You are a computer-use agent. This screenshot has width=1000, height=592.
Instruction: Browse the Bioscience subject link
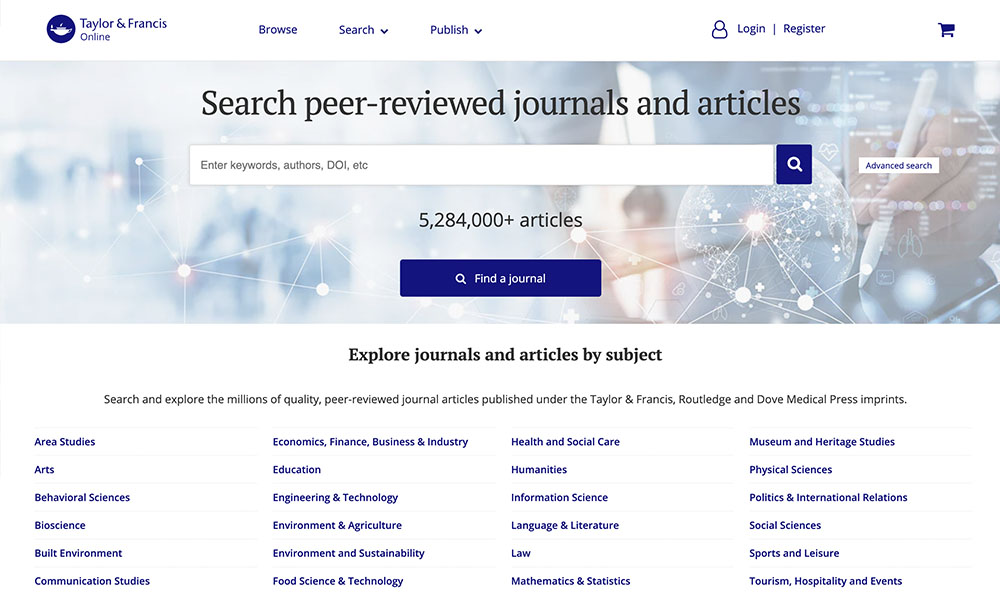[60, 526]
